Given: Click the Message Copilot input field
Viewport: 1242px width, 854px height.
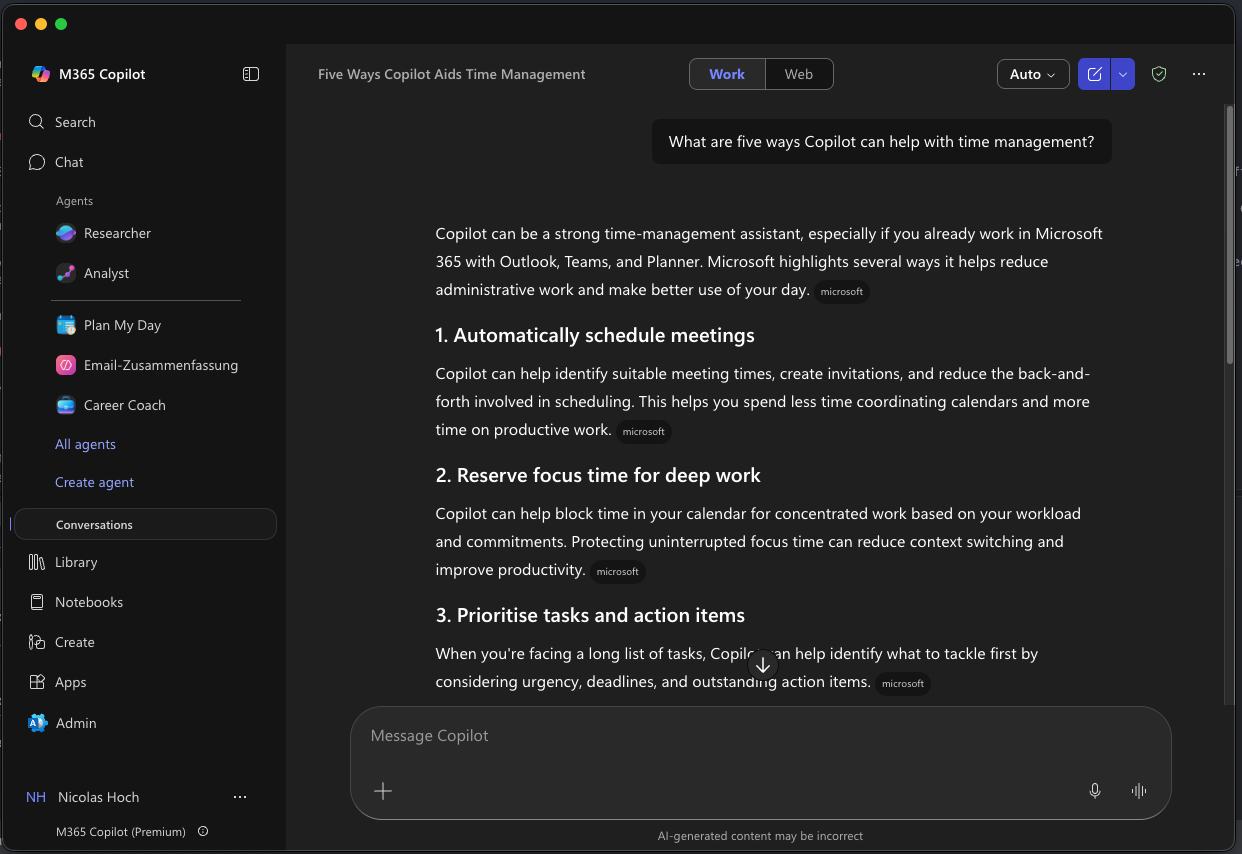Looking at the screenshot, I should pos(760,736).
